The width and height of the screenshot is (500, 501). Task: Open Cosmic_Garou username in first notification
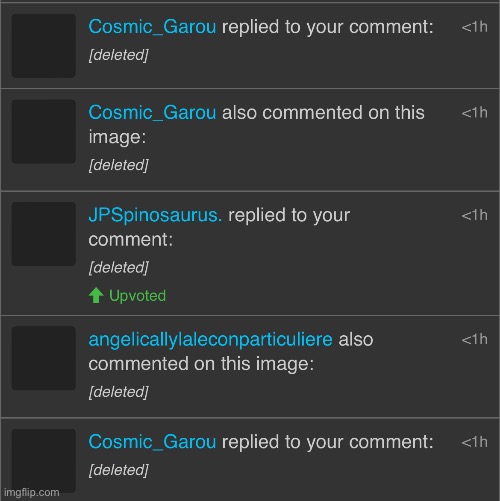[152, 27]
